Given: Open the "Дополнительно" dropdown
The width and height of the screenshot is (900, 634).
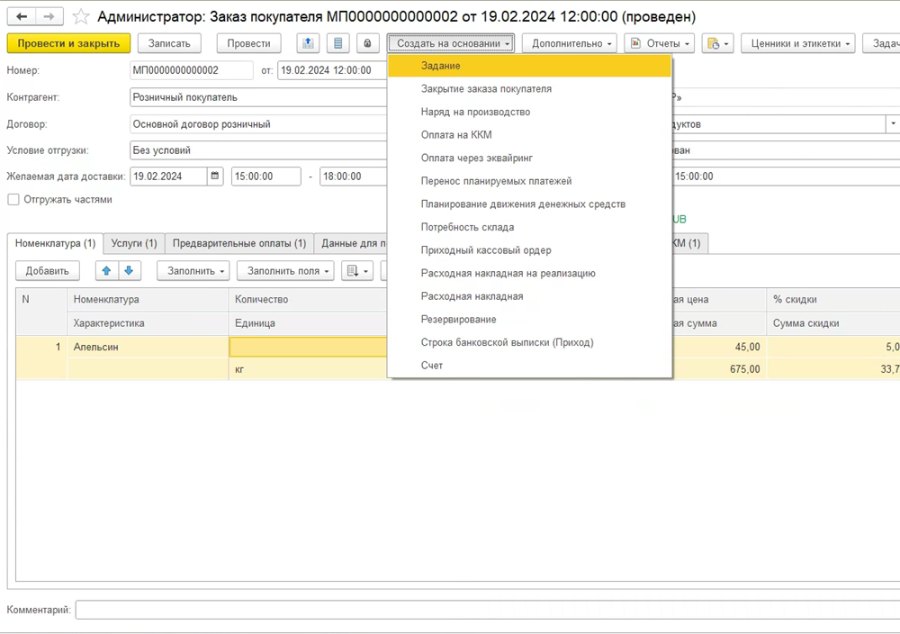Looking at the screenshot, I should [x=569, y=43].
